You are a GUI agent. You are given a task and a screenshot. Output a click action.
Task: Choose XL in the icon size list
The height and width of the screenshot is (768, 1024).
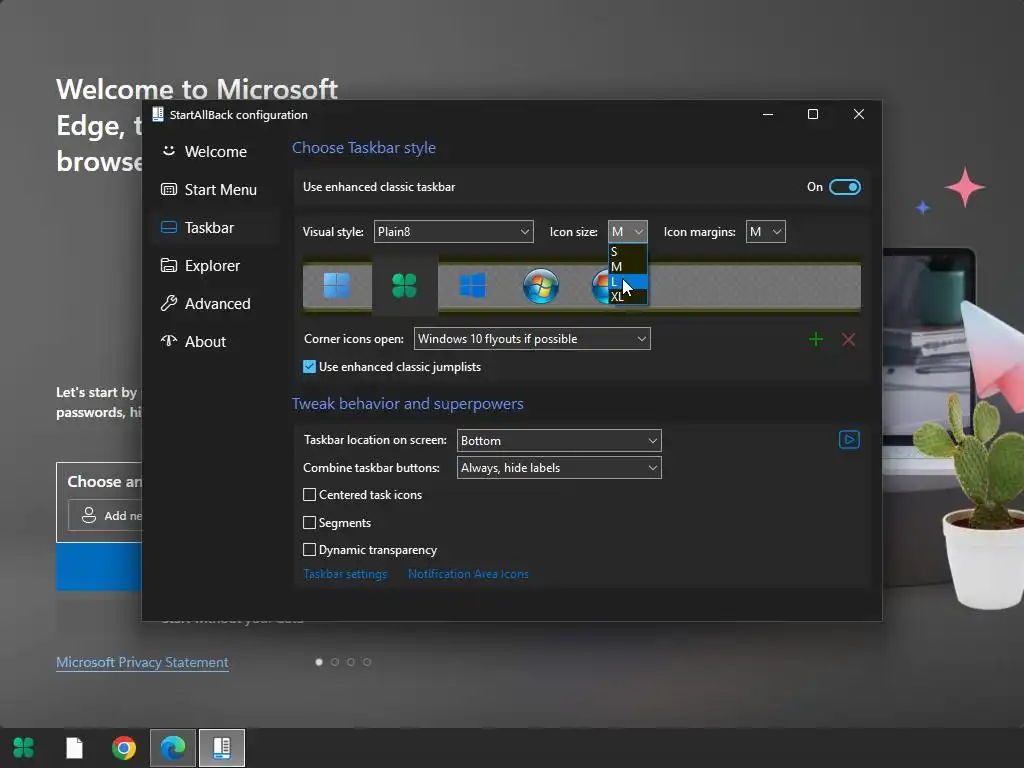click(x=628, y=296)
